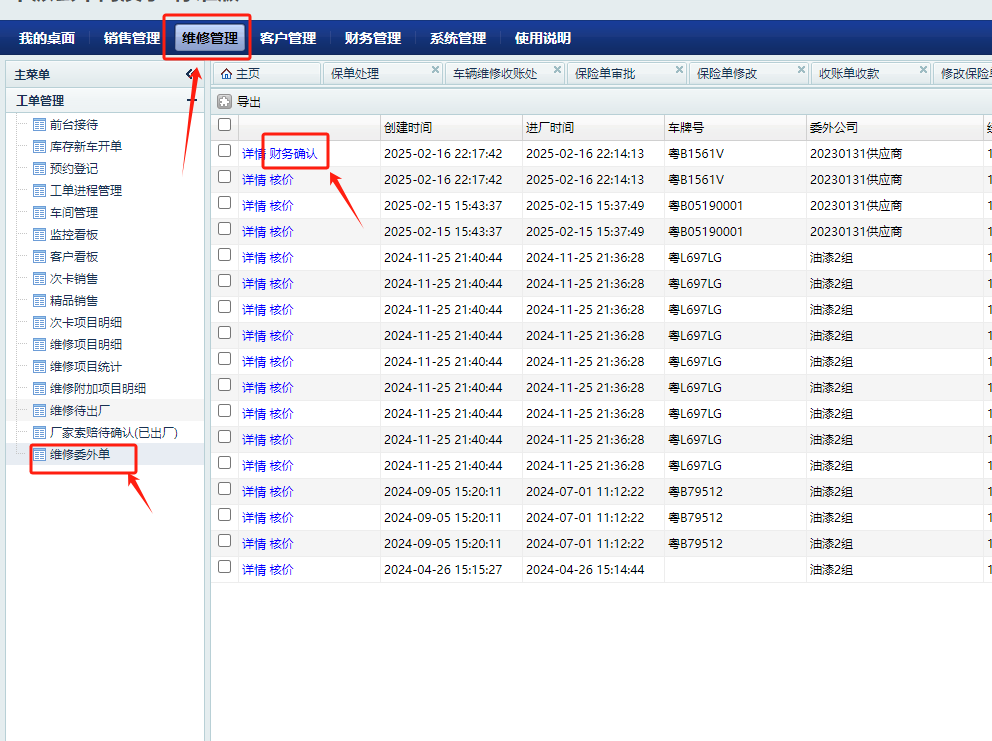Collapse the 主菜单 sidebar panel
Screen dimensions: 992x741
click(191, 74)
